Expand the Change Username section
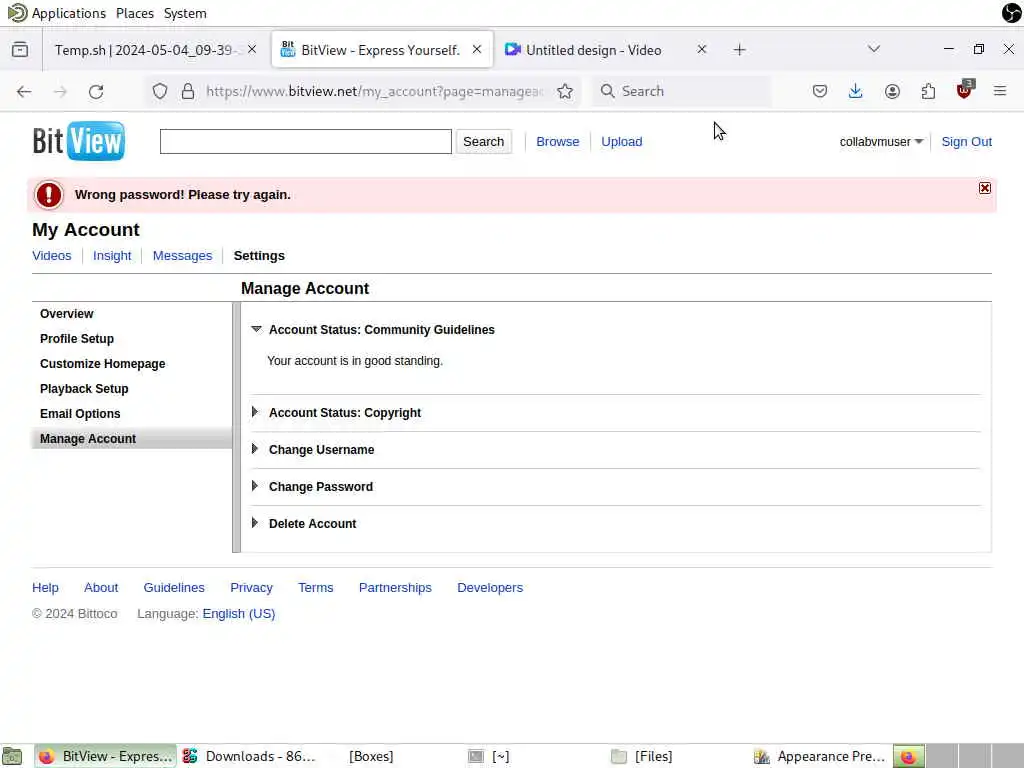The image size is (1024, 768). click(255, 449)
